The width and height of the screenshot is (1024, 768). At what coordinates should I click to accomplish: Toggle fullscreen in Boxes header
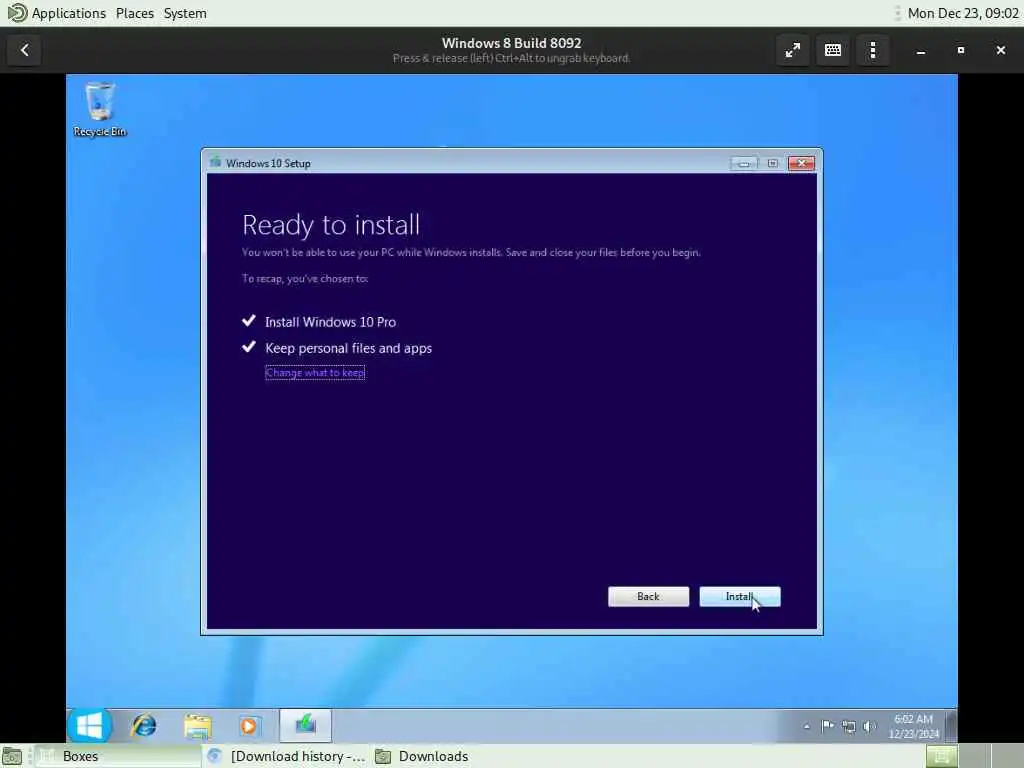793,50
